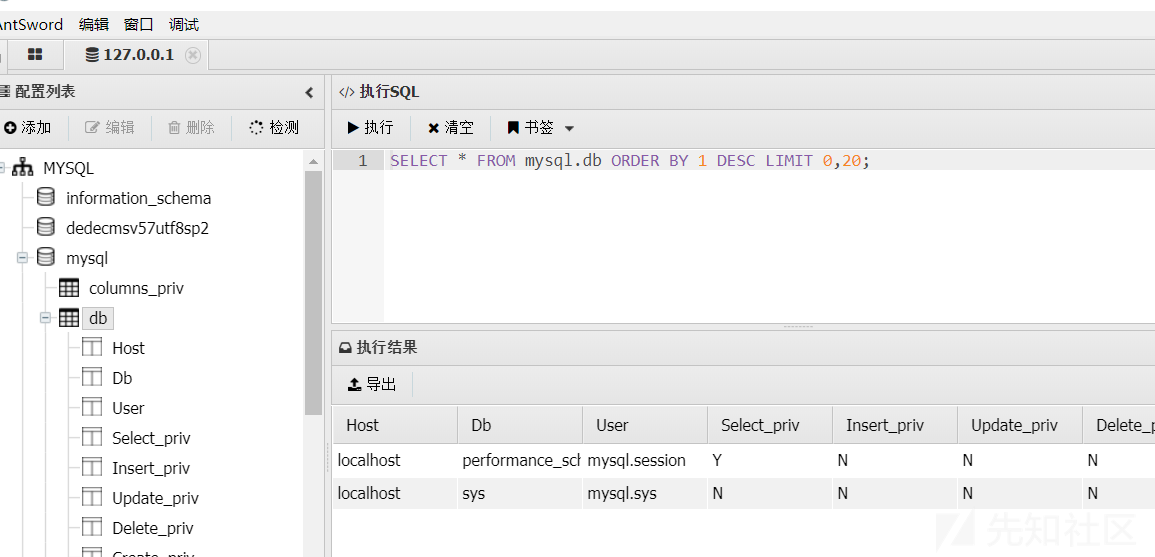Select Delete_priv column in tree

[x=152, y=528]
